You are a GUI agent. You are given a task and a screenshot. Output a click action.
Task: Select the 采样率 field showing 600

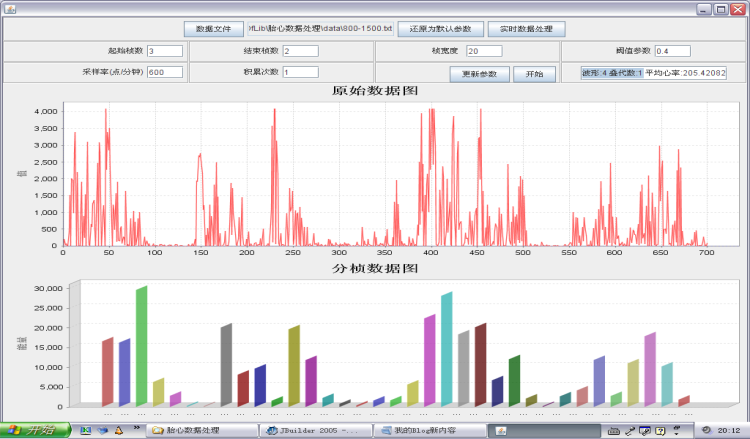(x=165, y=72)
